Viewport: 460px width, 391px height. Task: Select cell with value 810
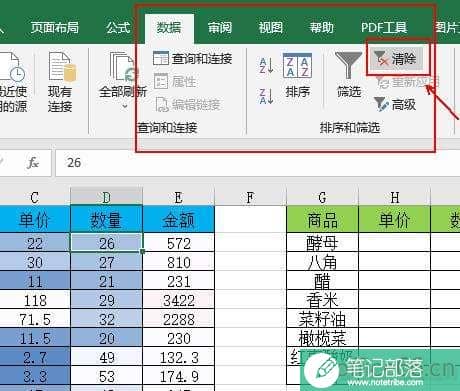pyautogui.click(x=178, y=262)
